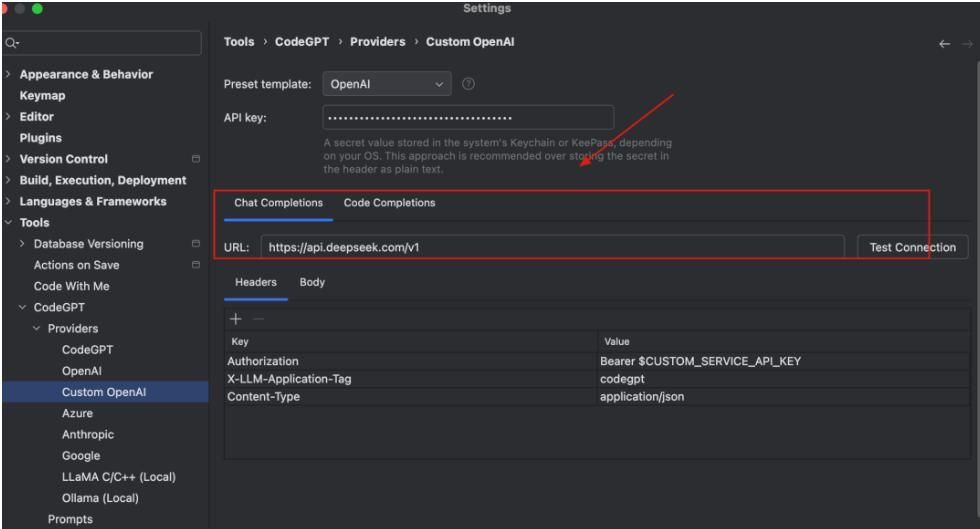This screenshot has height=529, width=980.
Task: Click the add header plus icon
Action: (x=236, y=318)
